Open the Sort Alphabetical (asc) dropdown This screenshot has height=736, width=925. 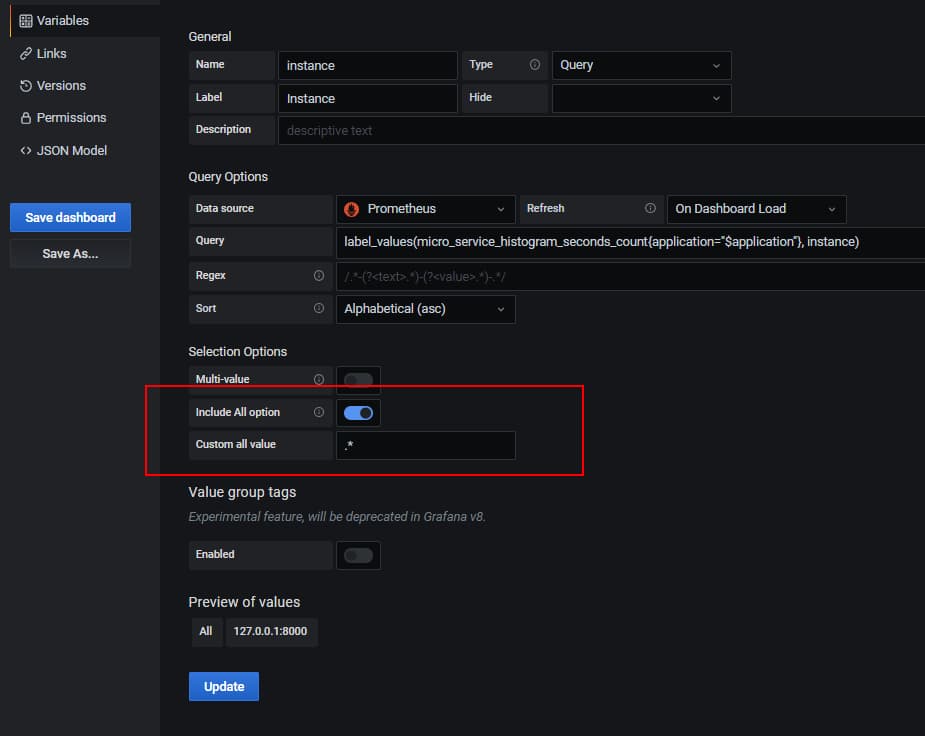pyautogui.click(x=425, y=309)
